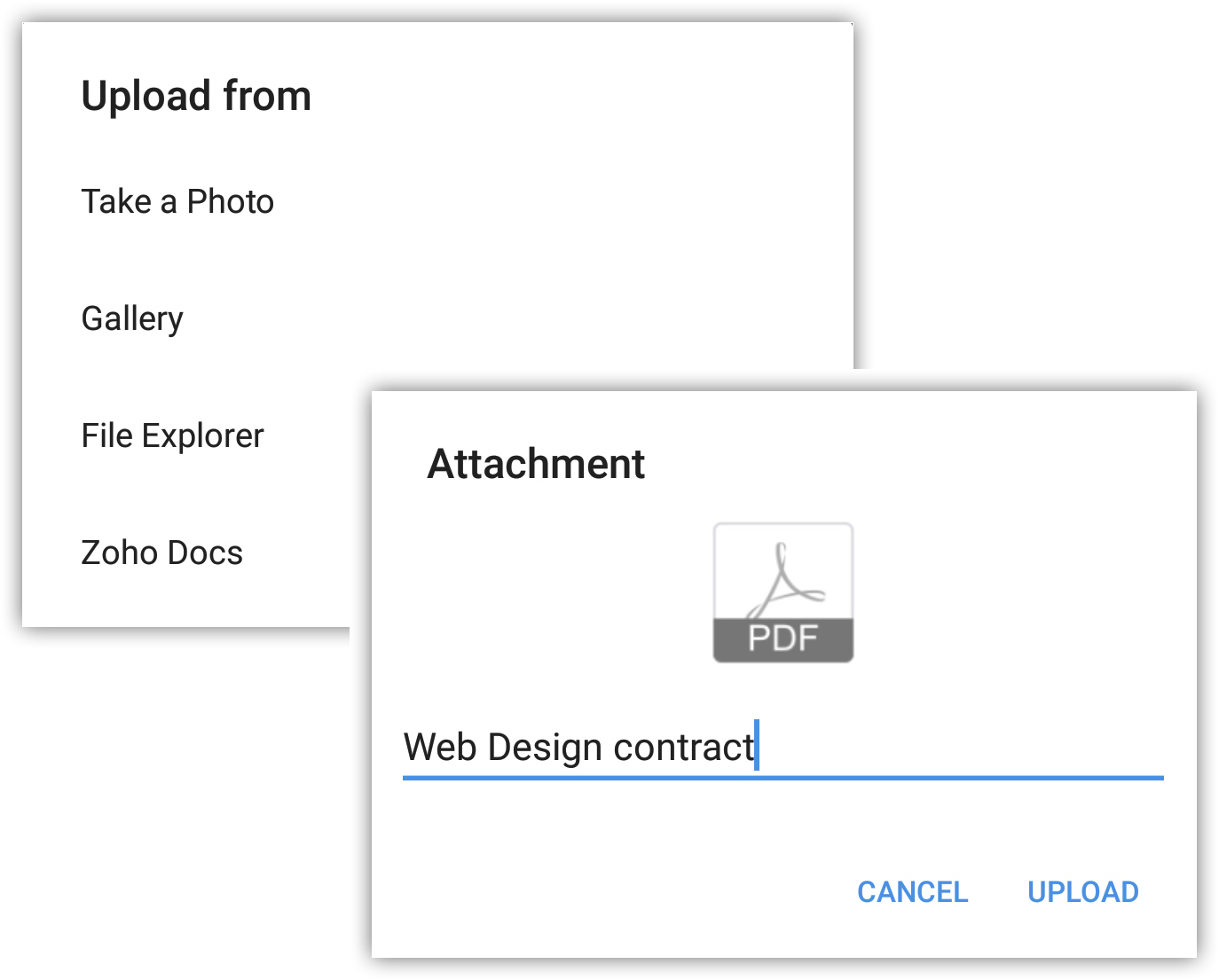Pick Zoho Docs as upload source
Viewport: 1219px width, 980px height.
[x=161, y=553]
